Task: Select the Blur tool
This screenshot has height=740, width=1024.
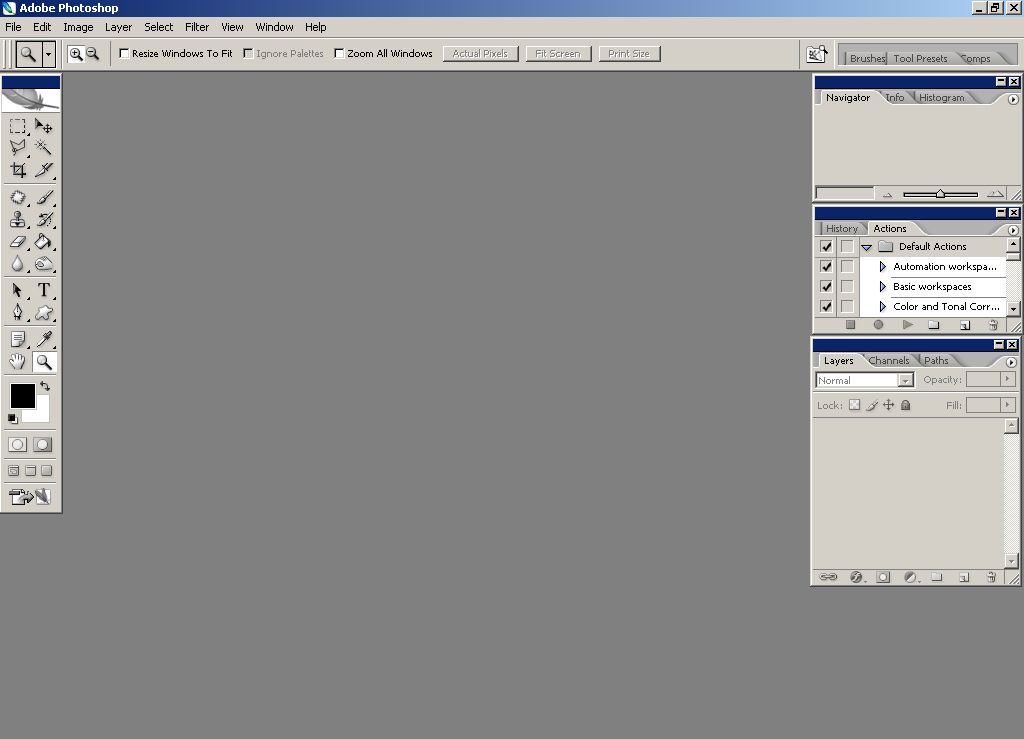Action: pyautogui.click(x=18, y=264)
